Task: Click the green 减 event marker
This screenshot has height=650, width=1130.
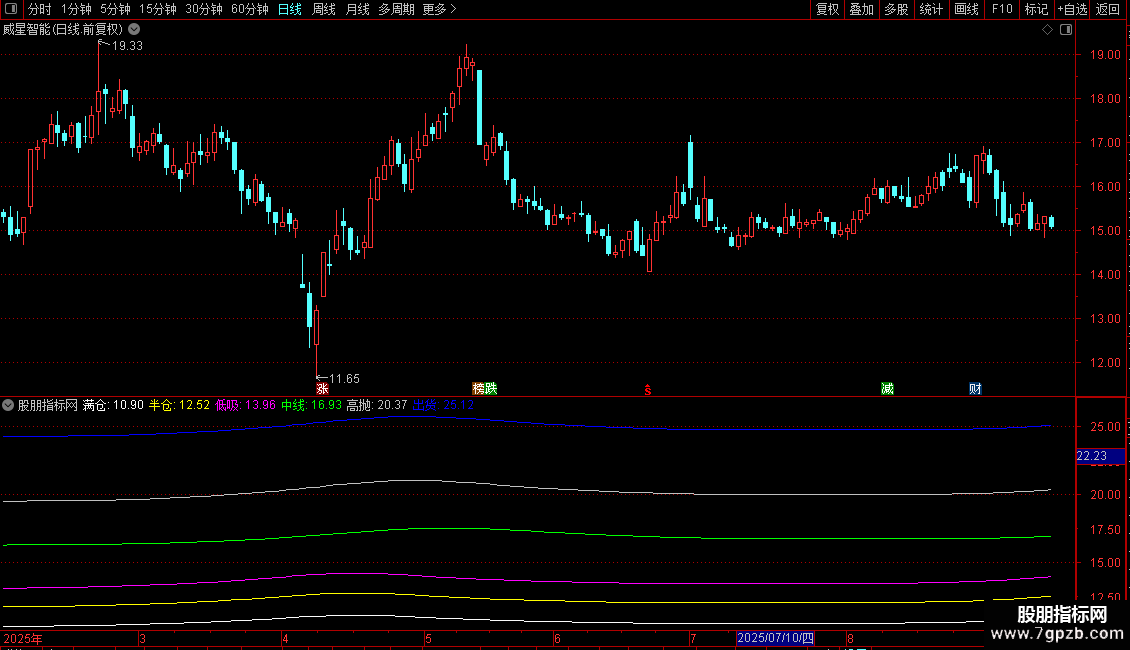Action: (x=887, y=389)
